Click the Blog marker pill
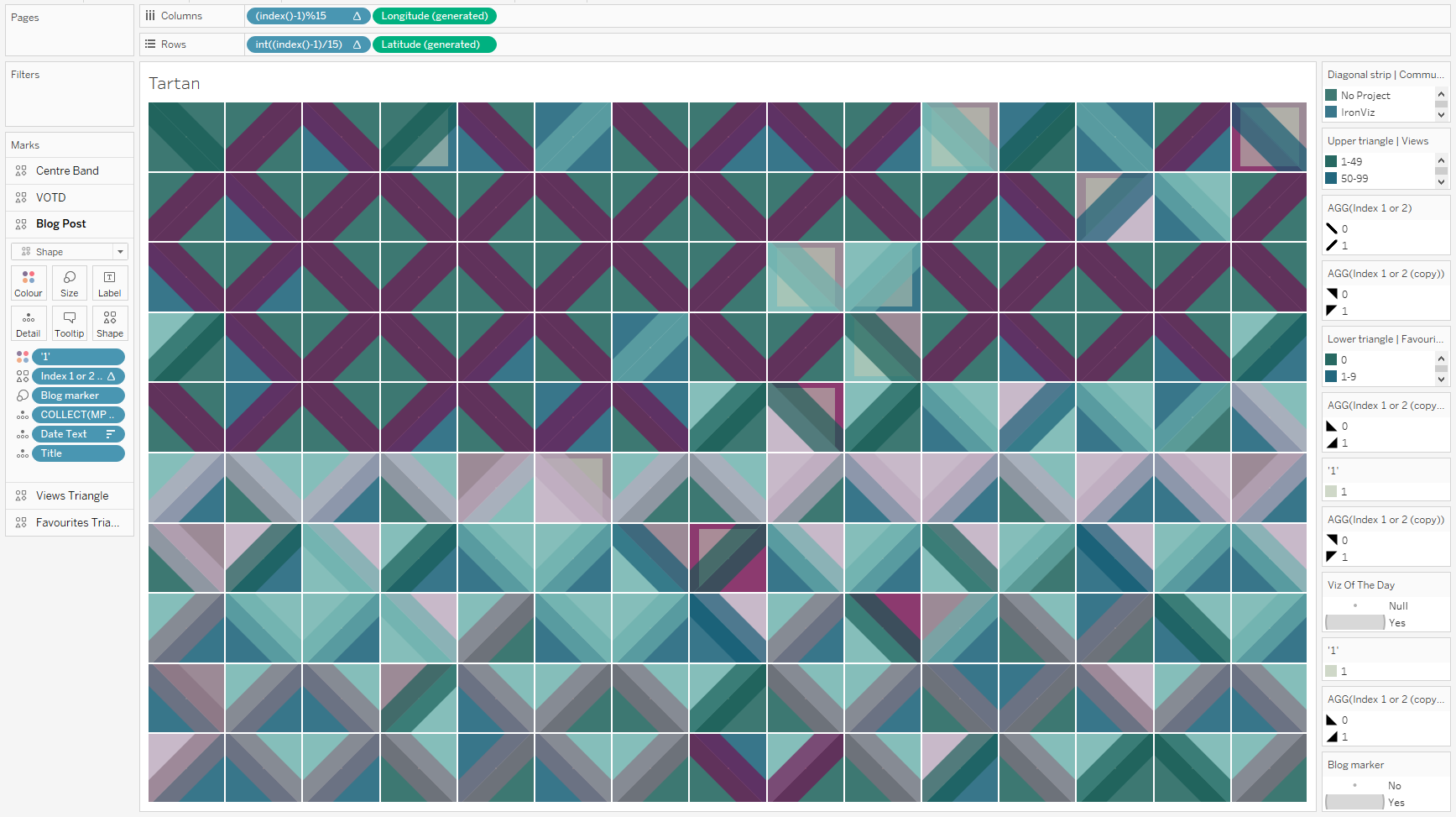The image size is (1456, 817). [x=79, y=395]
